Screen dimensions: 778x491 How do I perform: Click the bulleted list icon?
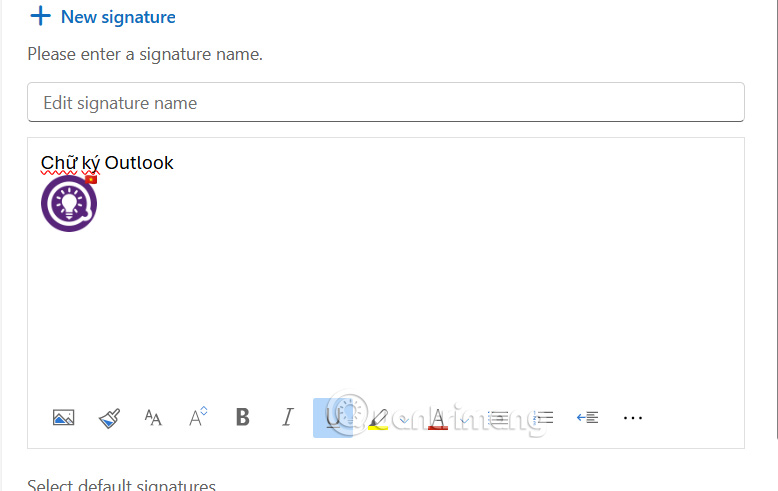point(498,418)
